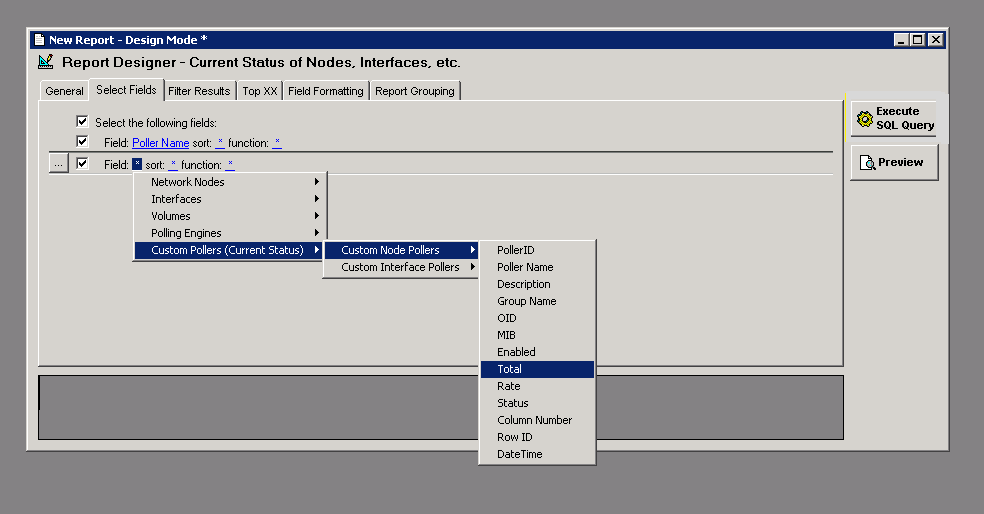Choose the Row ID field
The width and height of the screenshot is (984, 514).
537,437
